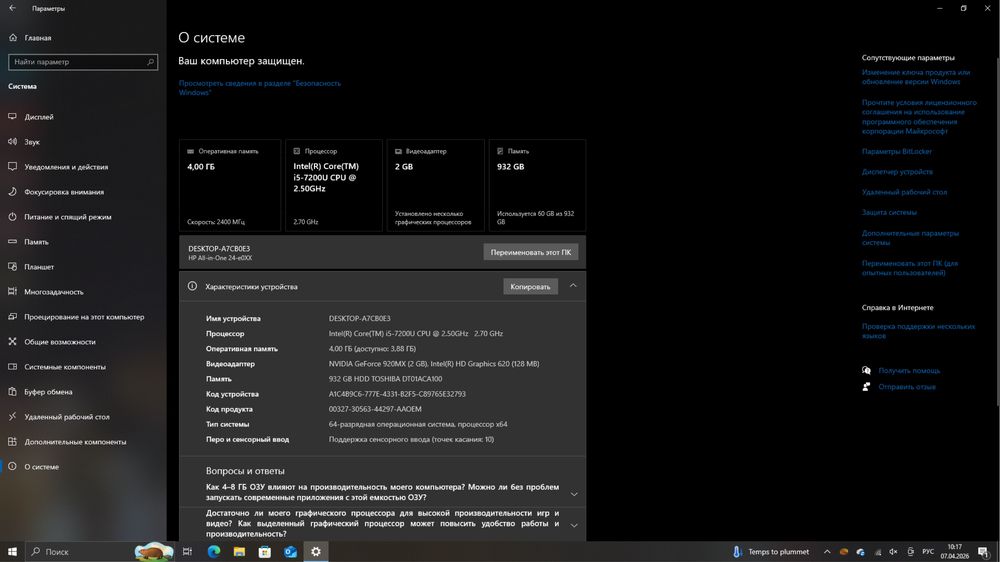Click the muted volume tray icon
The image size is (1000, 562).
tap(893, 552)
